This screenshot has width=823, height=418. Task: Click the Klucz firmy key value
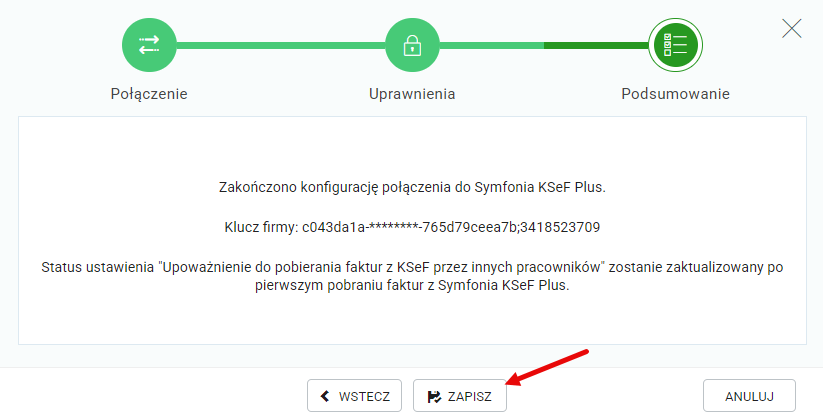(x=450, y=227)
